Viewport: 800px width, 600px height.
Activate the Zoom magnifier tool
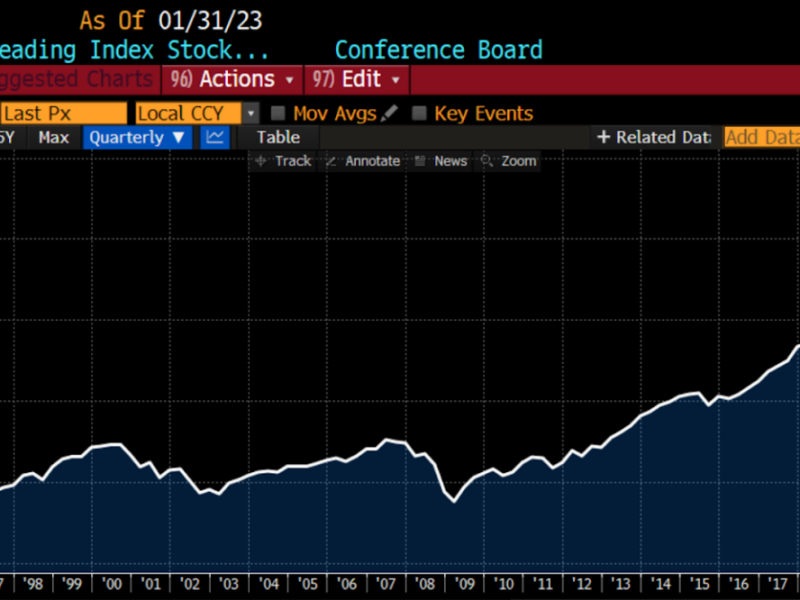click(x=509, y=161)
